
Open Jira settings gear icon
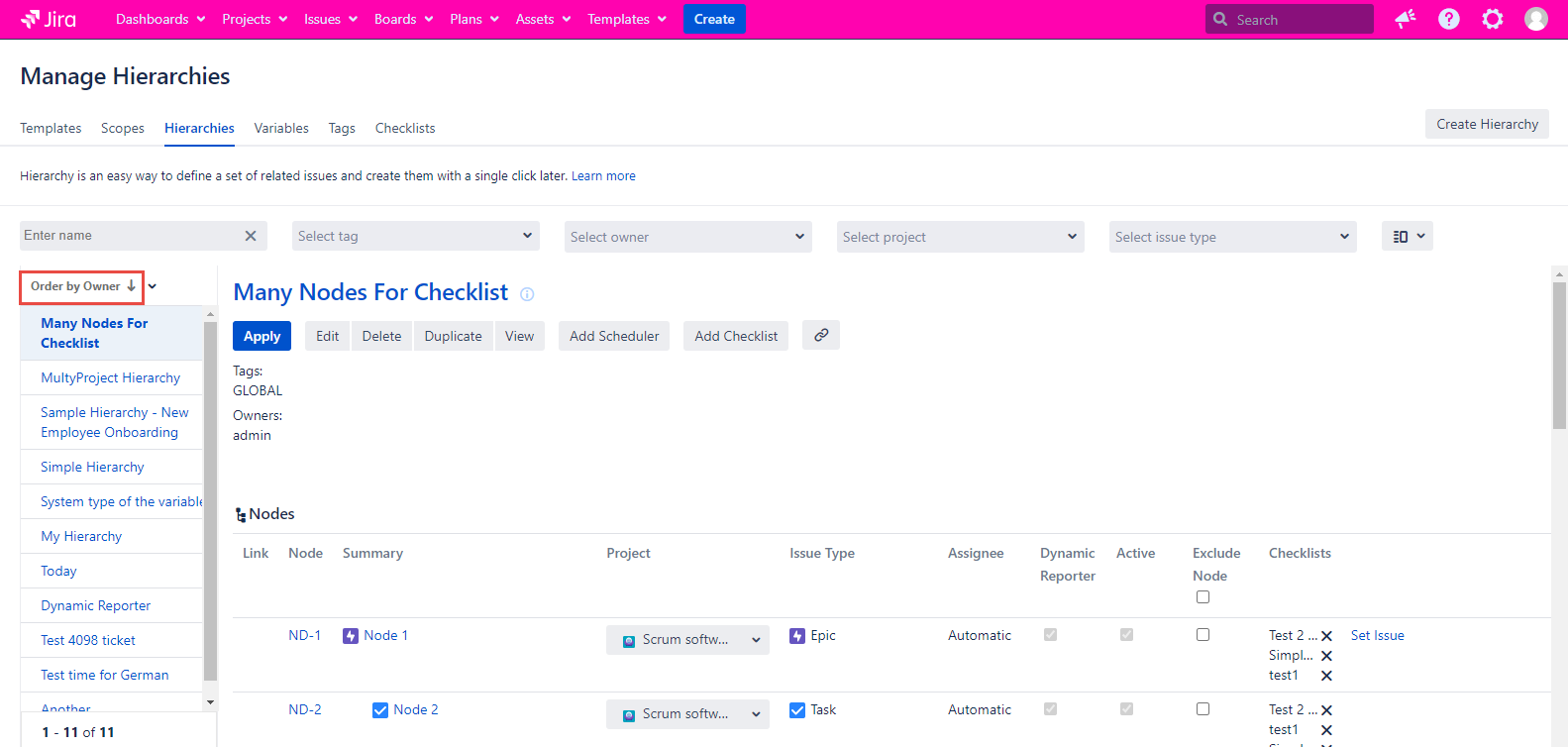tap(1492, 19)
